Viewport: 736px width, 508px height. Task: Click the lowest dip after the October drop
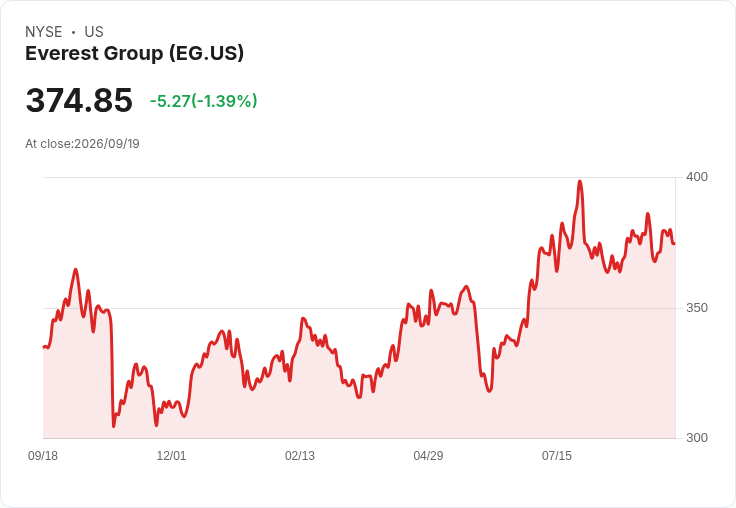point(114,426)
